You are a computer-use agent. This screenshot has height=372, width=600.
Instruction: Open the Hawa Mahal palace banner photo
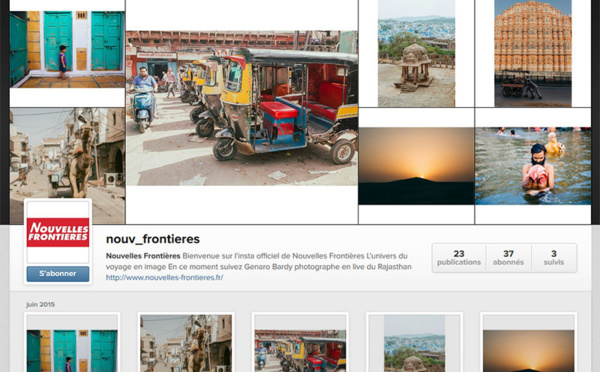[x=533, y=53]
